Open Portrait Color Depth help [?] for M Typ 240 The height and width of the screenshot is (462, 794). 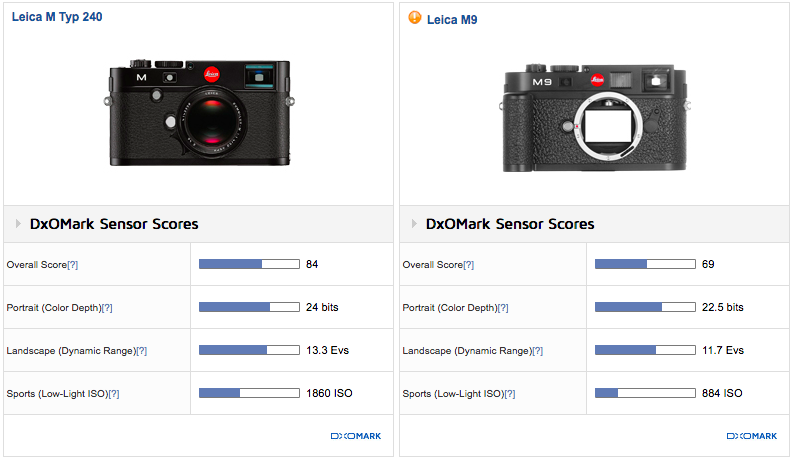click(107, 308)
